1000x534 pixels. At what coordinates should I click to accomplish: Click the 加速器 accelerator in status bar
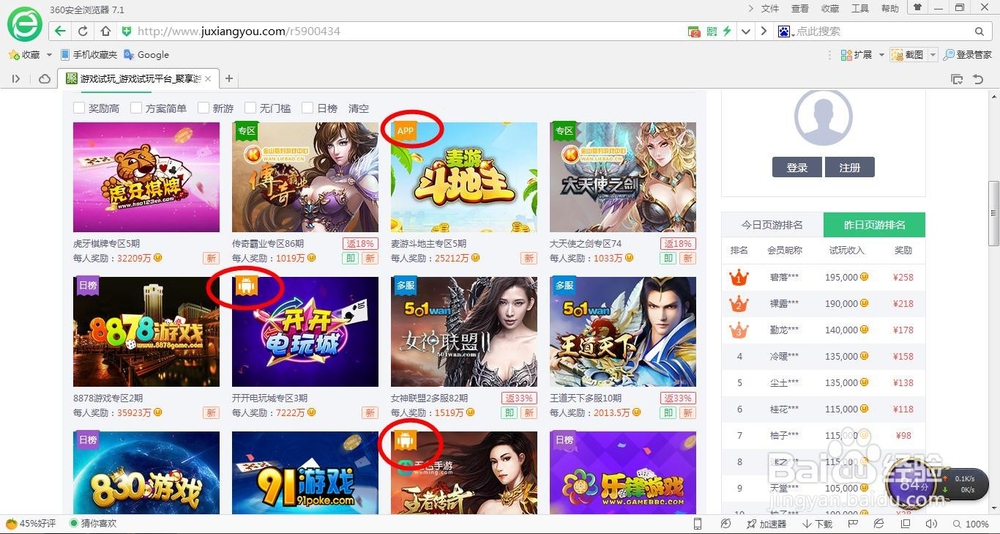point(767,524)
